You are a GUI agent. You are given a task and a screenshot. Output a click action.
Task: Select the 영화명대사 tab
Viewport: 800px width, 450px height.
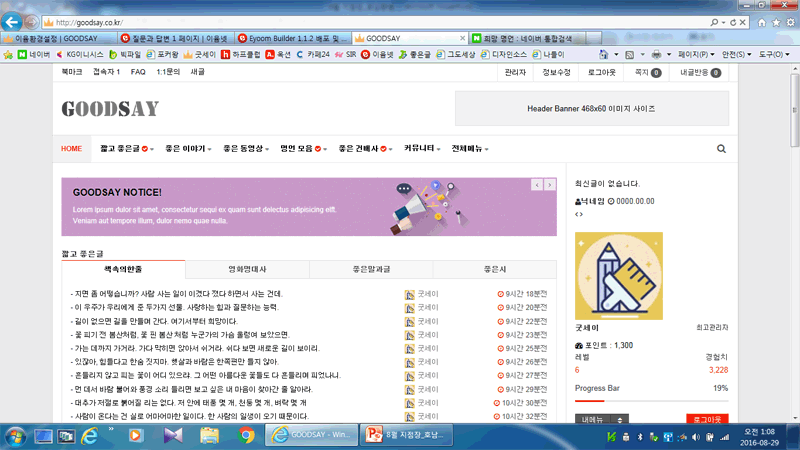(x=247, y=269)
